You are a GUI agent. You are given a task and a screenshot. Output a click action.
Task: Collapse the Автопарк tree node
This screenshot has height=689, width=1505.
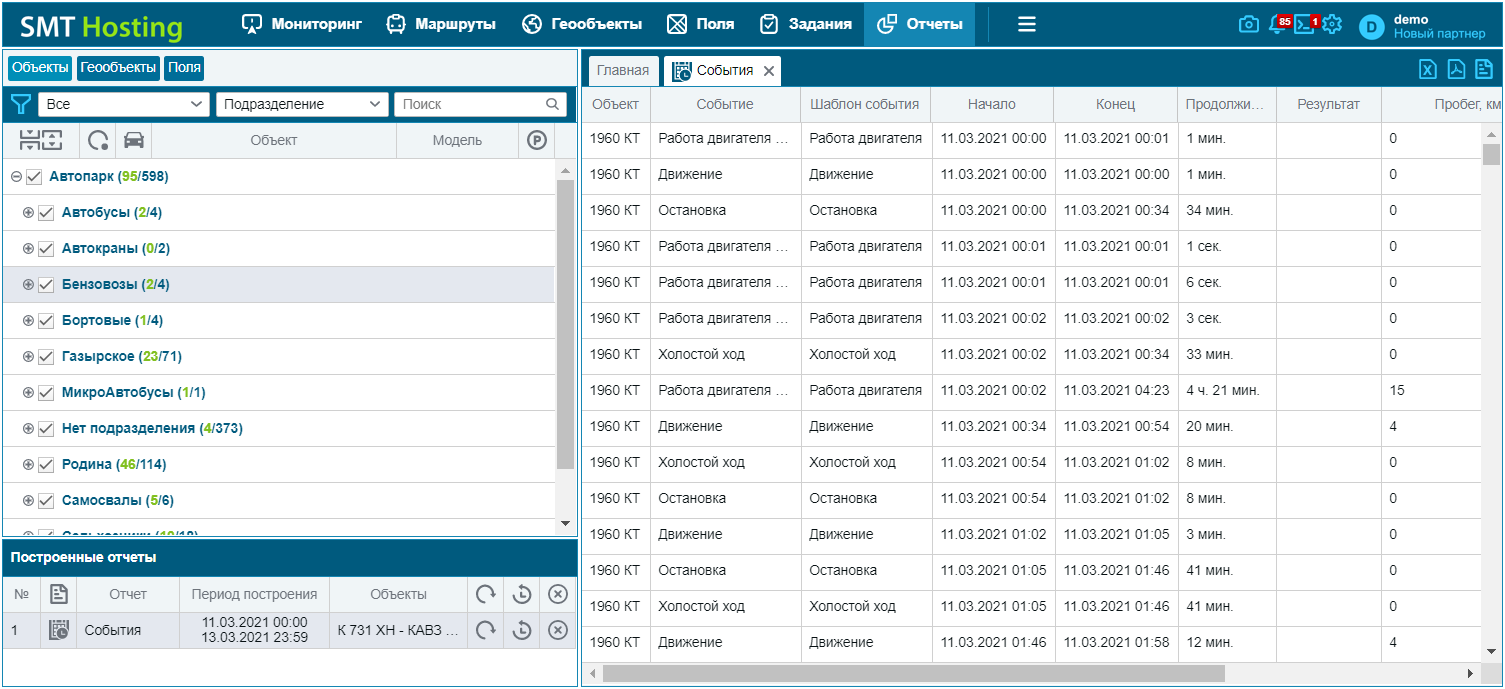point(16,177)
